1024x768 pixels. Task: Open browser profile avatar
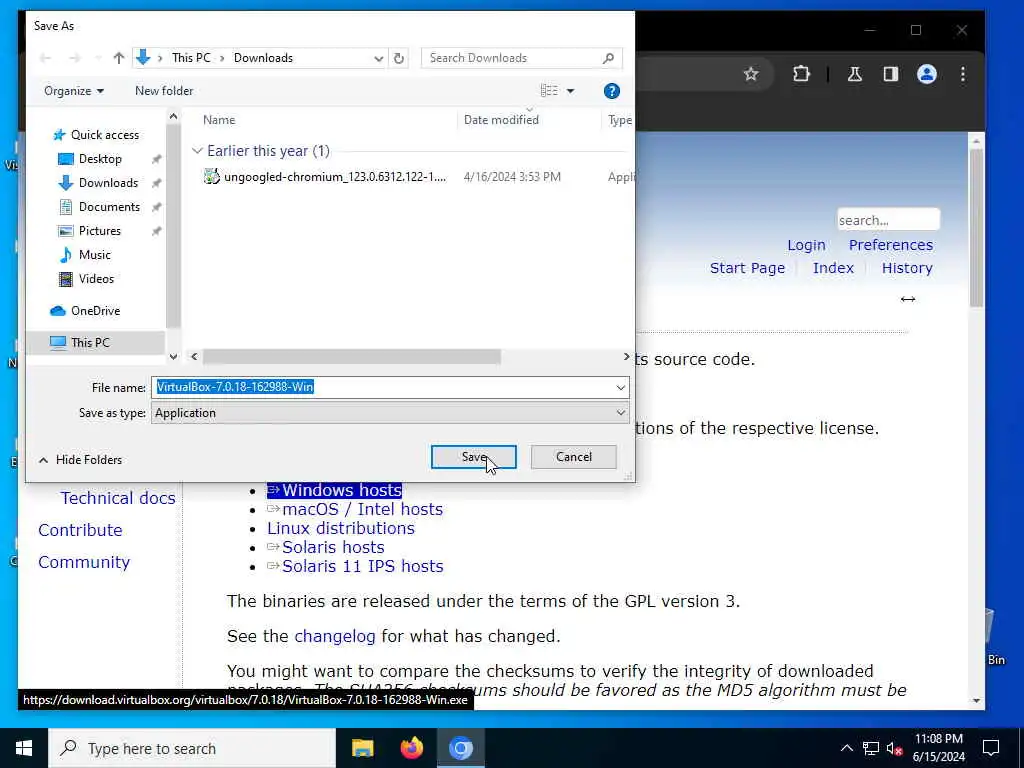tap(927, 74)
